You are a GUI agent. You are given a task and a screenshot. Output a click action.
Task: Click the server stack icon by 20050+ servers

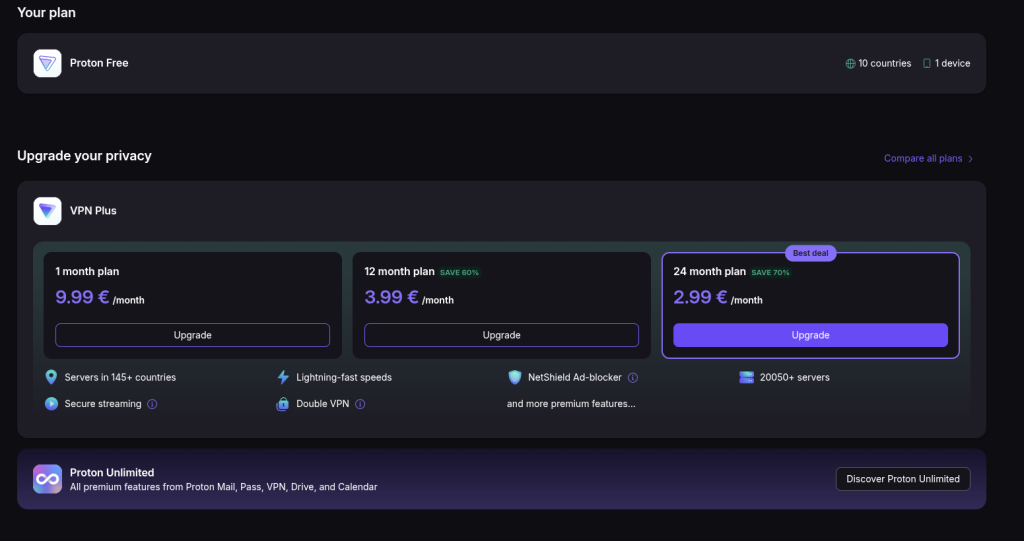[746, 377]
